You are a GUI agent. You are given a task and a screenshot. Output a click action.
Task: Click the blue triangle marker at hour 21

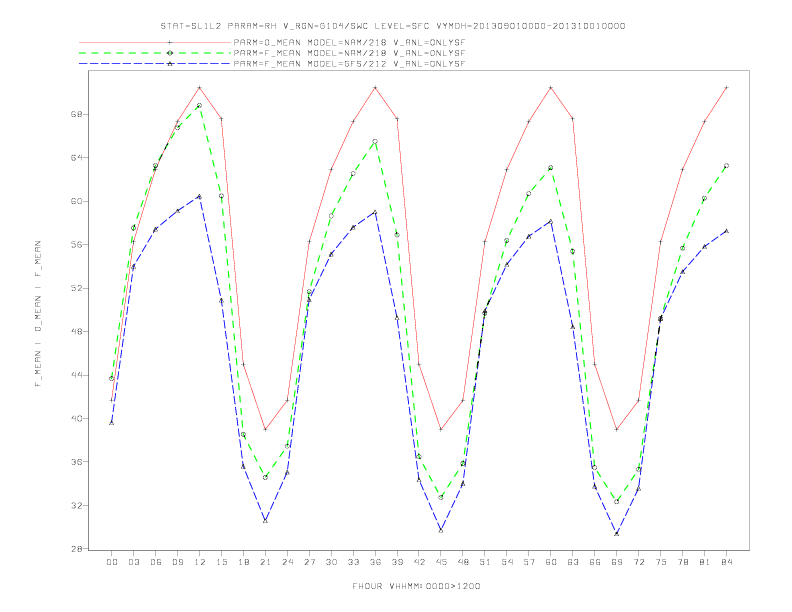coord(265,521)
